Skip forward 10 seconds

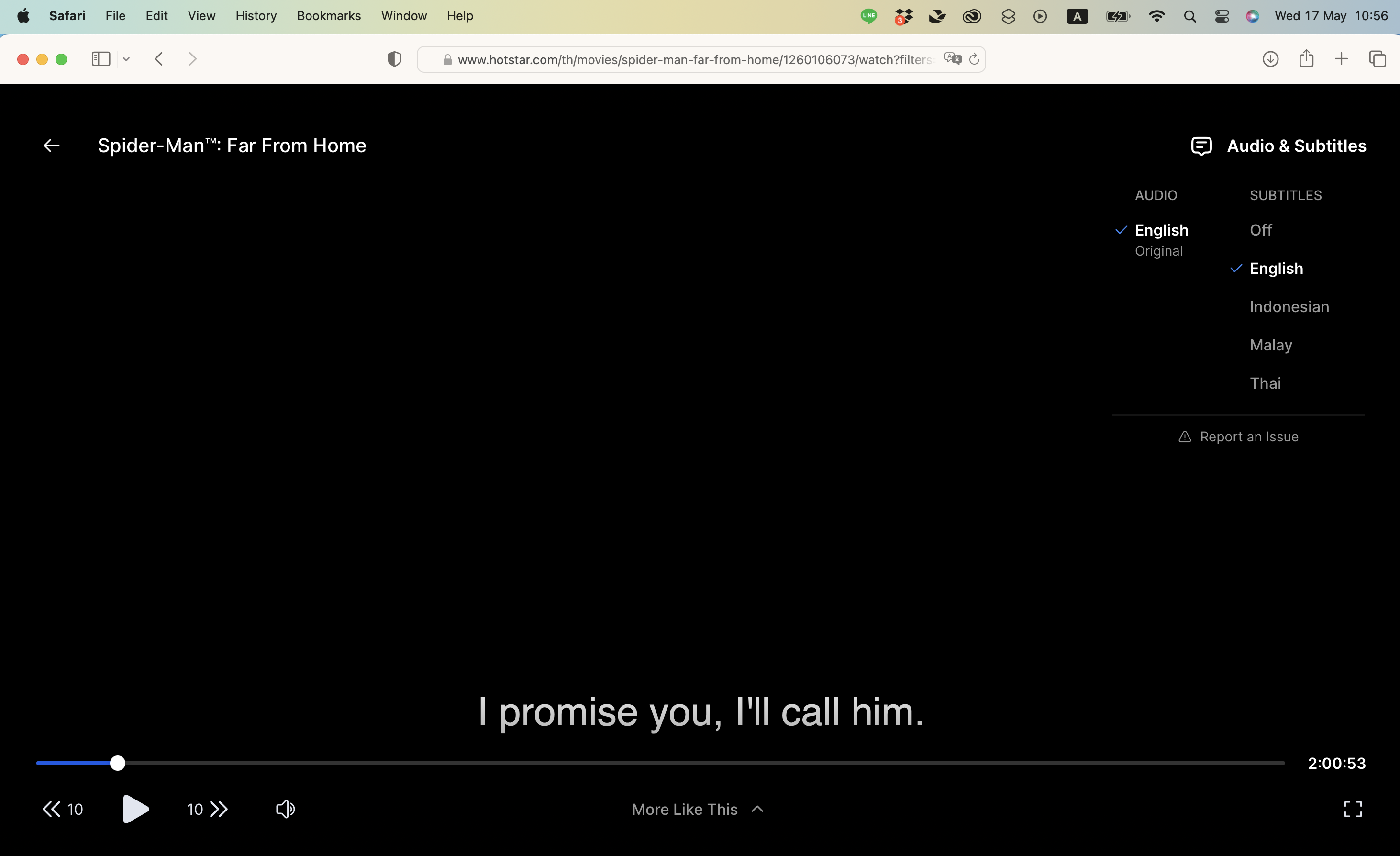point(207,809)
